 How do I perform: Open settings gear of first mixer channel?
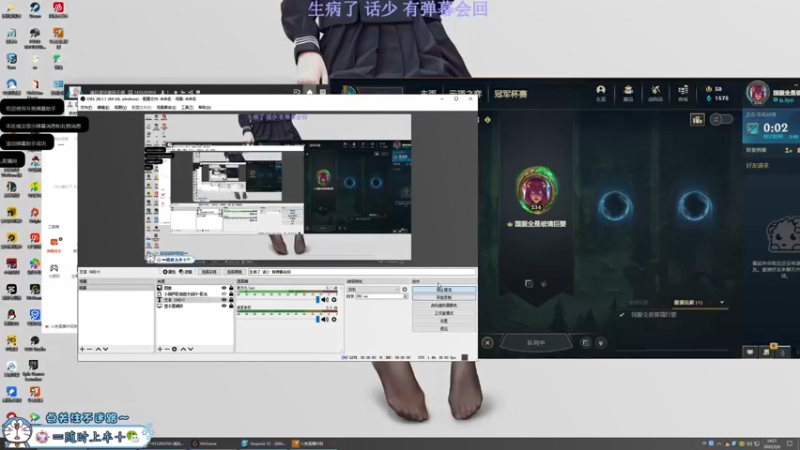(334, 299)
